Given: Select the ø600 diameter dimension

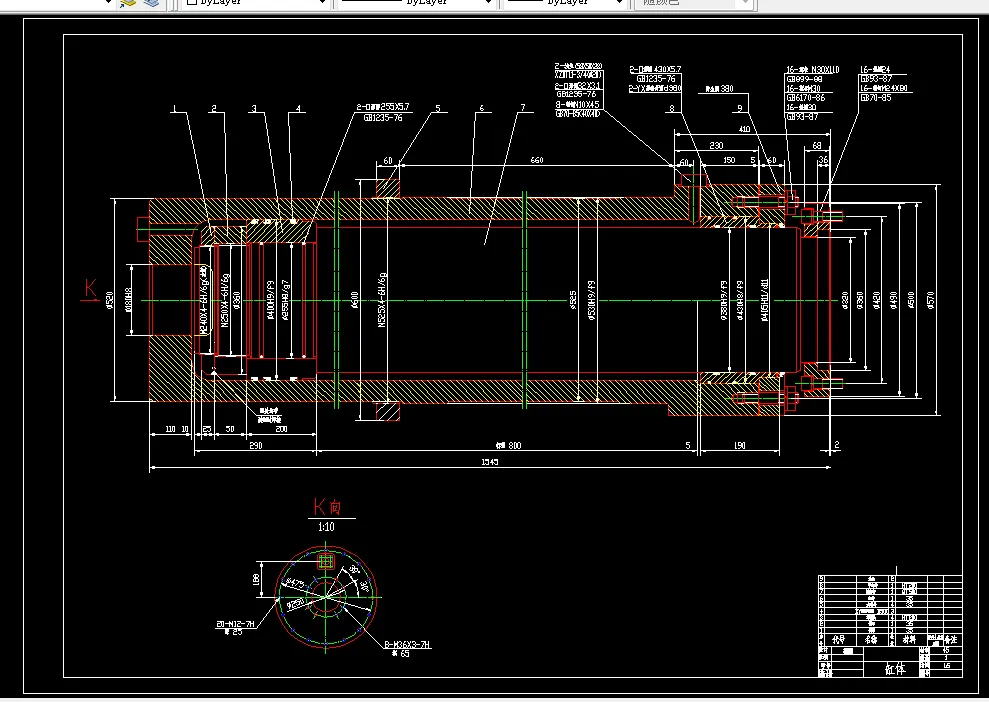Looking at the screenshot, I should (x=354, y=300).
